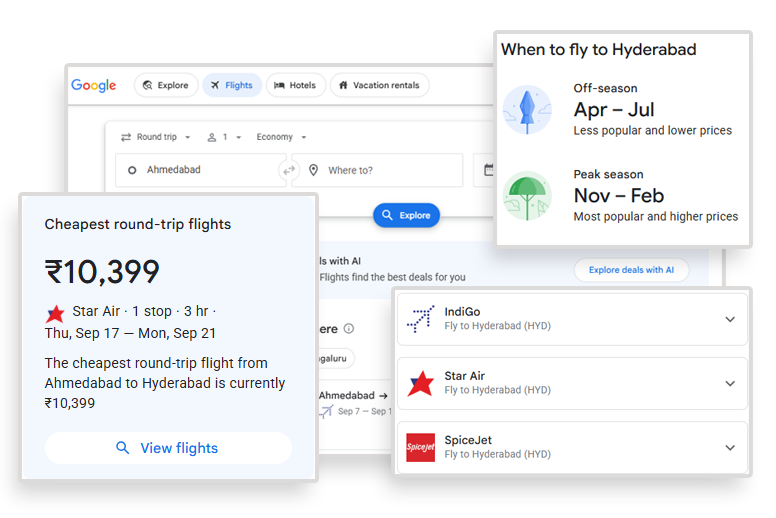The width and height of the screenshot is (776, 518).
Task: Click the Google logo
Action: 94,85
